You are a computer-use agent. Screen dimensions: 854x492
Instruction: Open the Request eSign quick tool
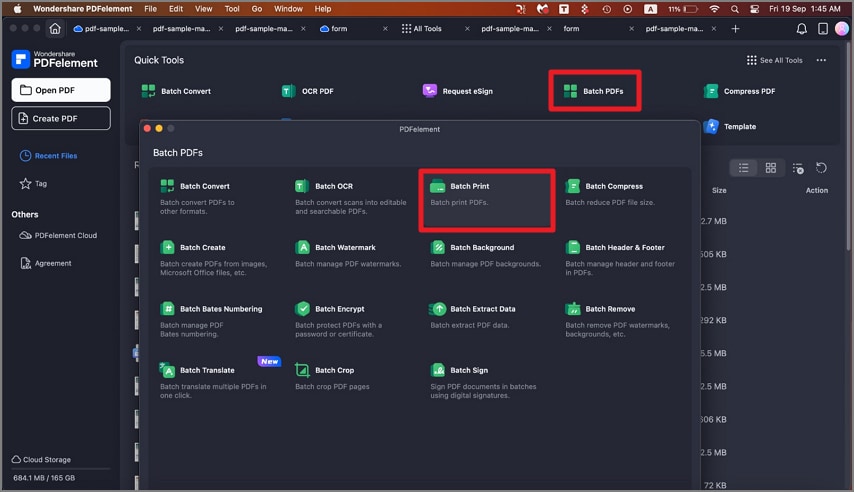[x=458, y=91]
